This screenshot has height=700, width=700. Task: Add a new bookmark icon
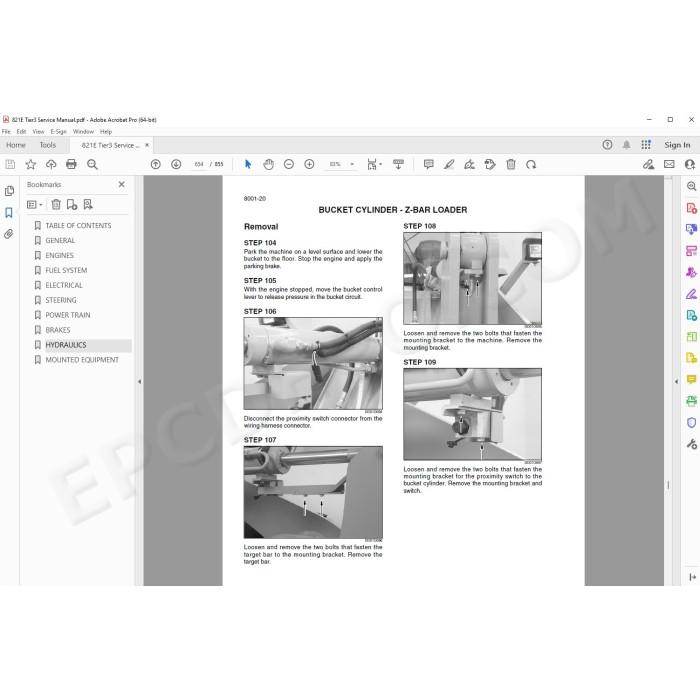(72, 204)
